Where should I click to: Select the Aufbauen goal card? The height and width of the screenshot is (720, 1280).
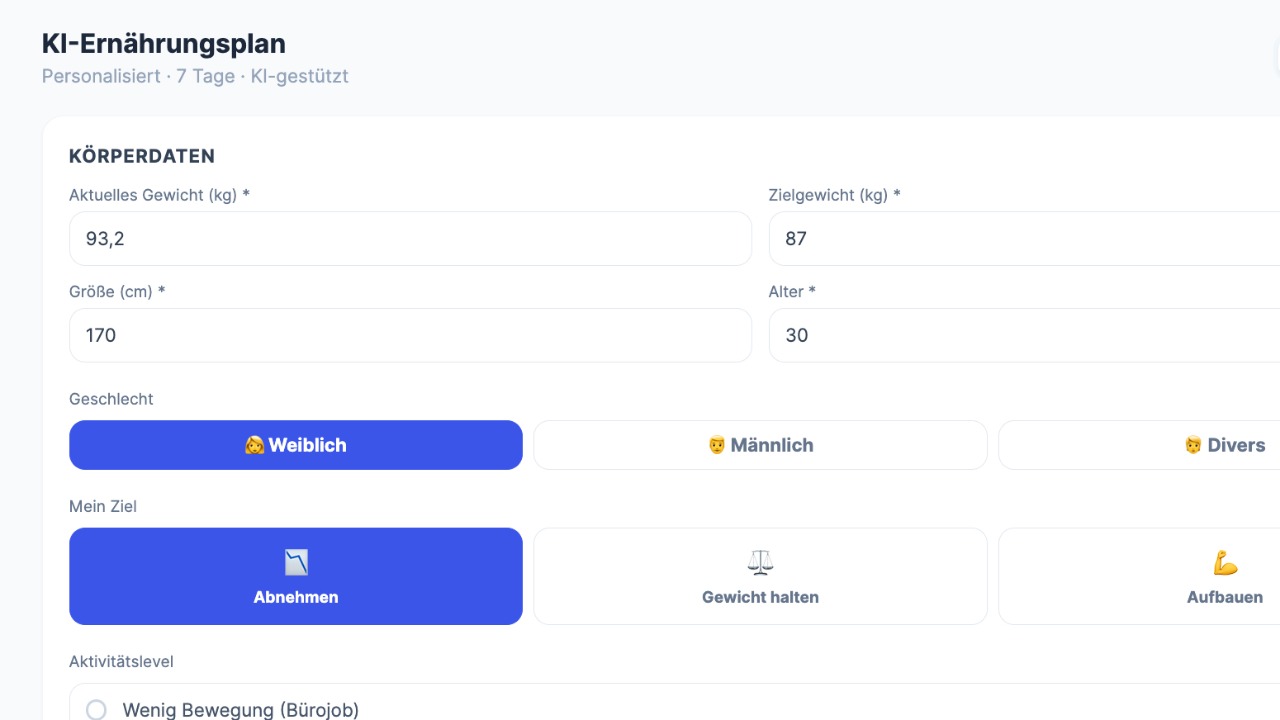1139,576
